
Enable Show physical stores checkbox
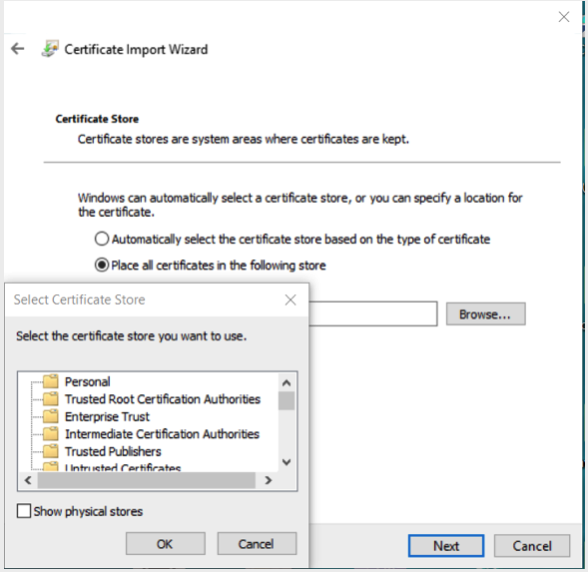pos(24,511)
